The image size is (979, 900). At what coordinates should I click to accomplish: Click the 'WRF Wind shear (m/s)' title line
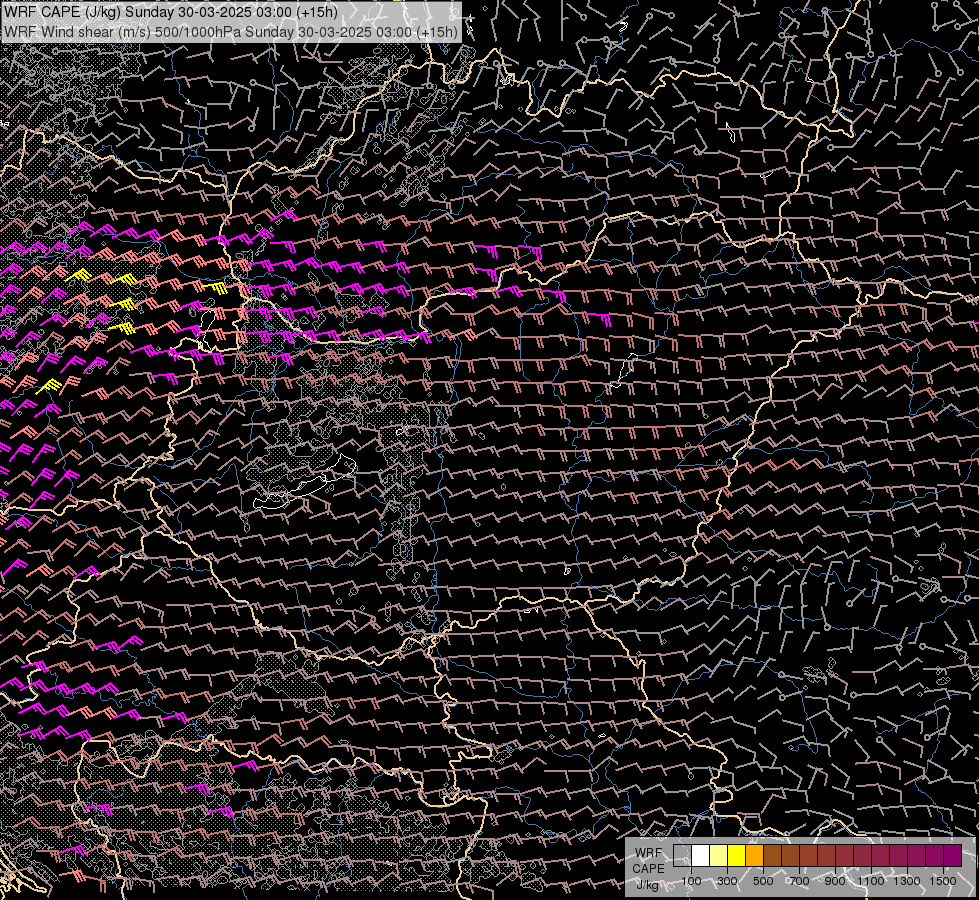(231, 31)
